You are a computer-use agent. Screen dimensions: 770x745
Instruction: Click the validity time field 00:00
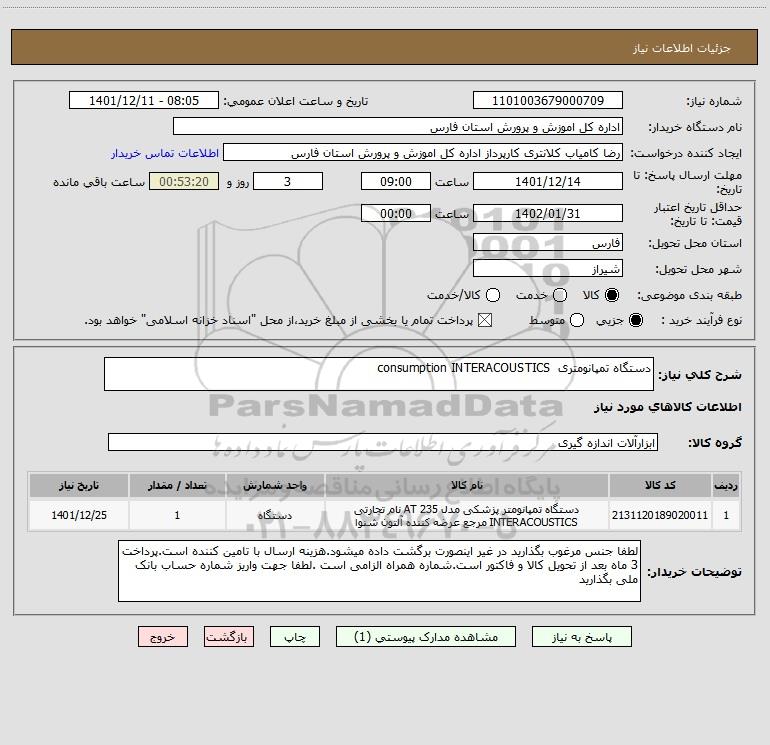[x=396, y=213]
